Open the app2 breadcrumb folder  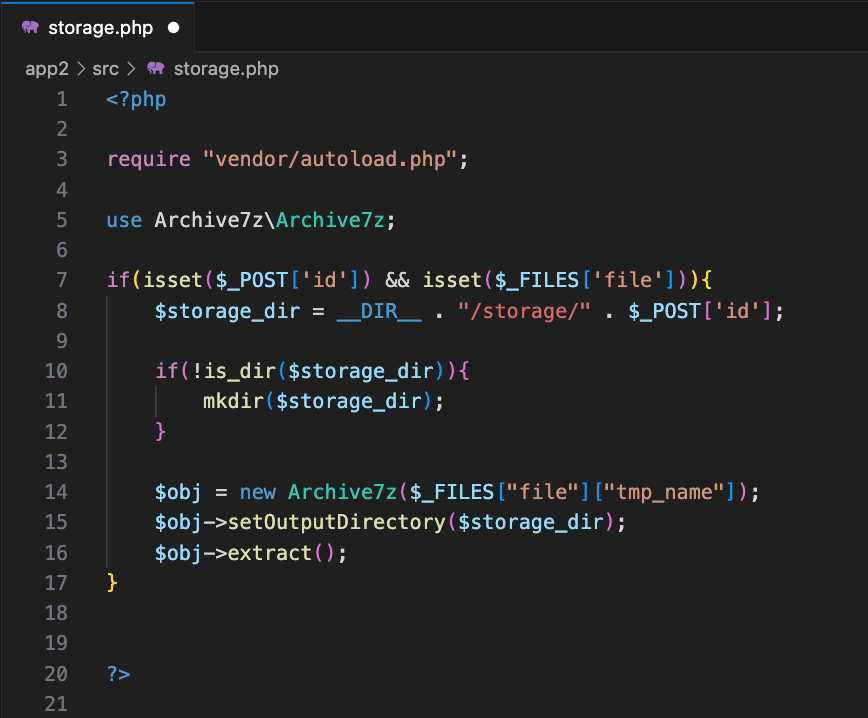46,69
